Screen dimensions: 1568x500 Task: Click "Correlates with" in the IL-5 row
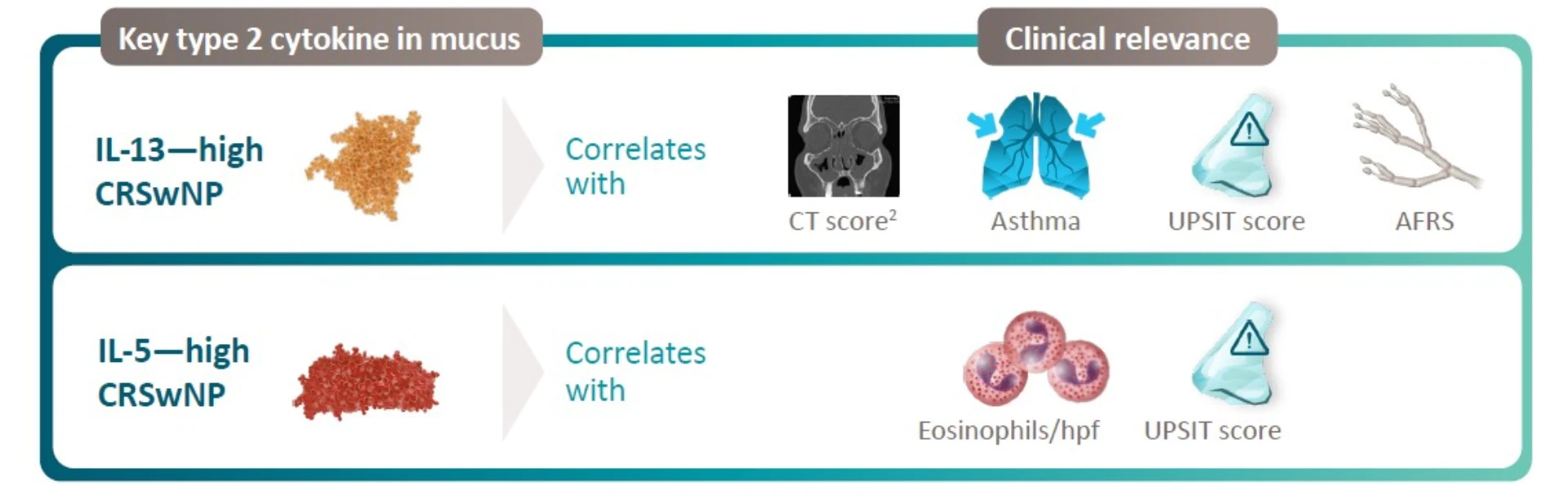635,371
